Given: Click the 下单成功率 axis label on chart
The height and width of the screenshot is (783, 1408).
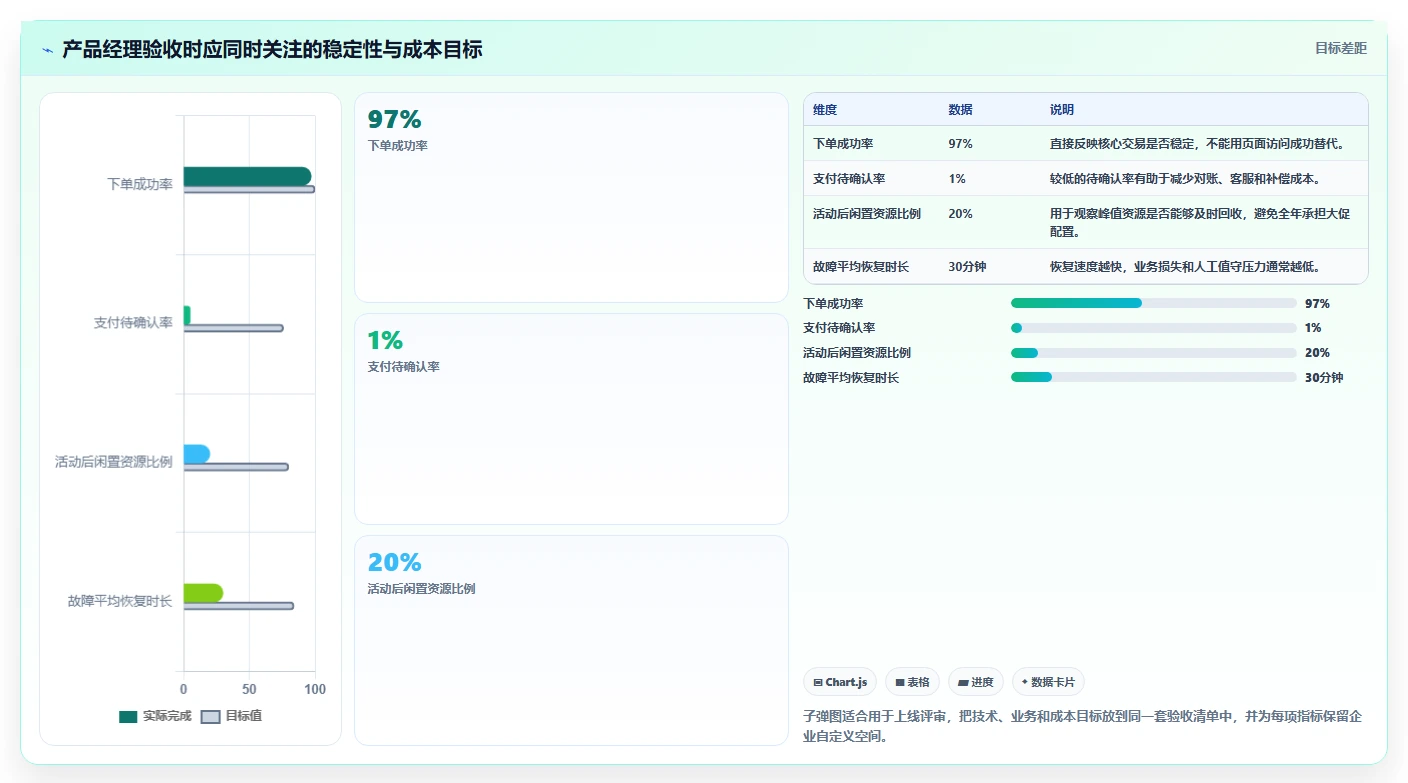Looking at the screenshot, I should [x=140, y=184].
